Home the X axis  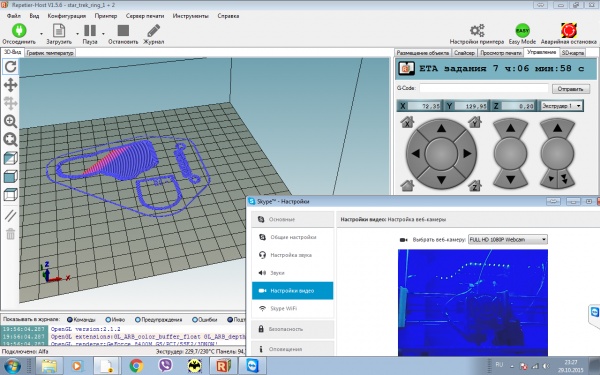coord(407,122)
